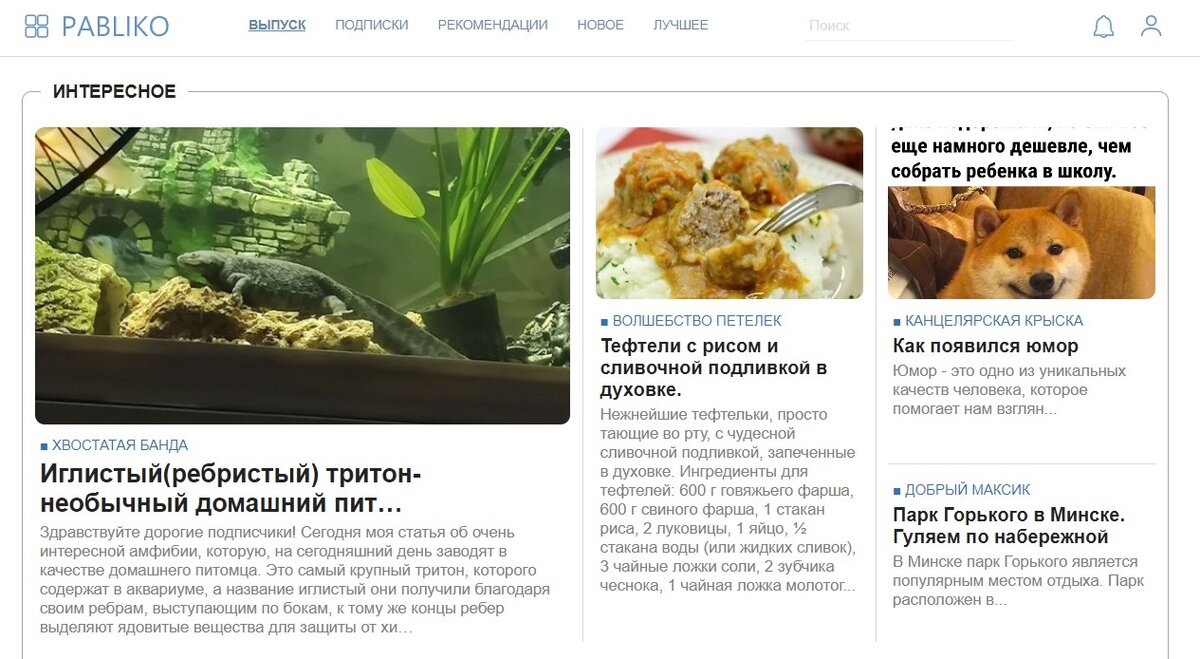
Task: Select the ВЫПУСК tab
Action: [x=277, y=25]
